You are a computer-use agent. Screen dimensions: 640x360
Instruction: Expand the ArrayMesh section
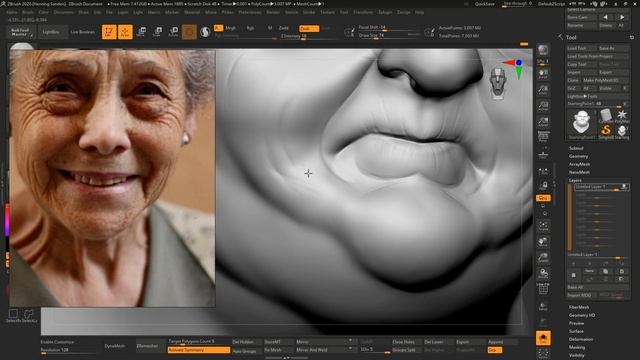click(x=579, y=164)
